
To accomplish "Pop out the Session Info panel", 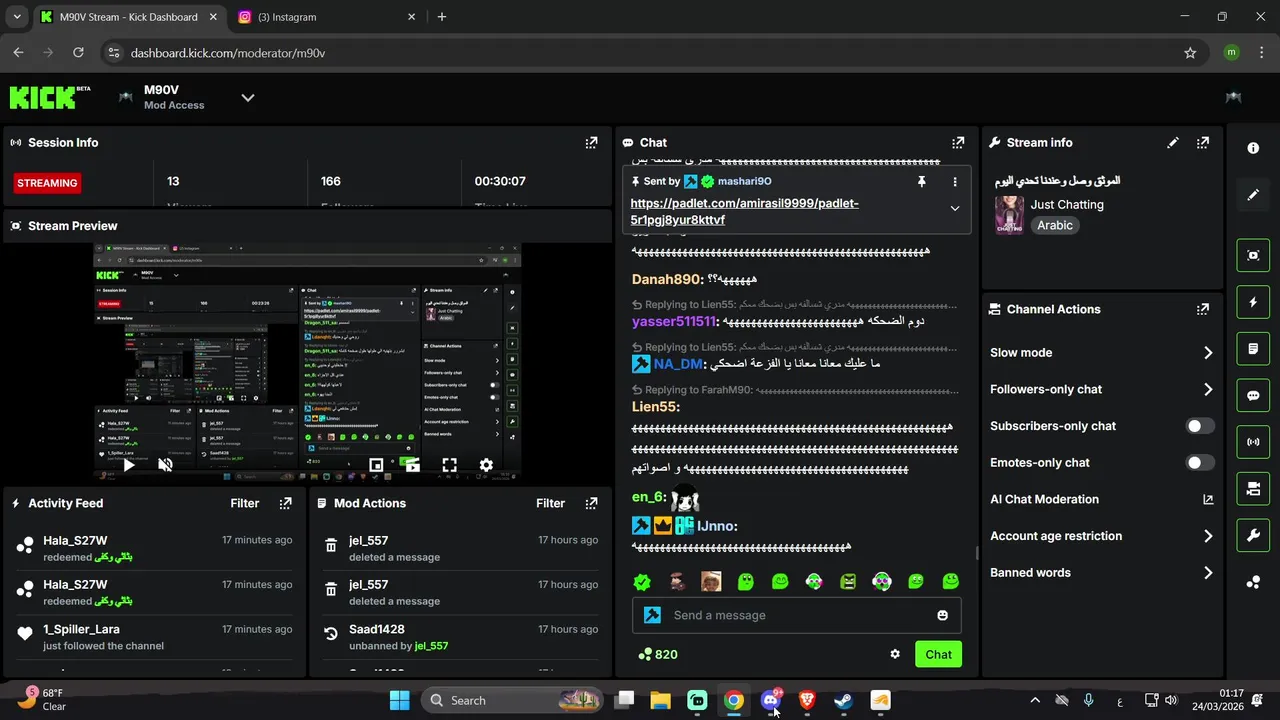I will pyautogui.click(x=591, y=143).
